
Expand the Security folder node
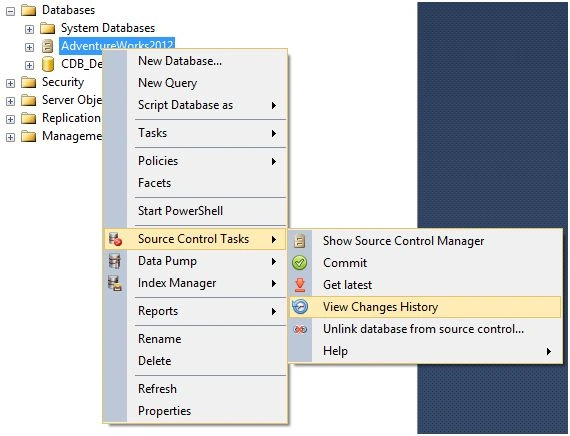click(11, 83)
